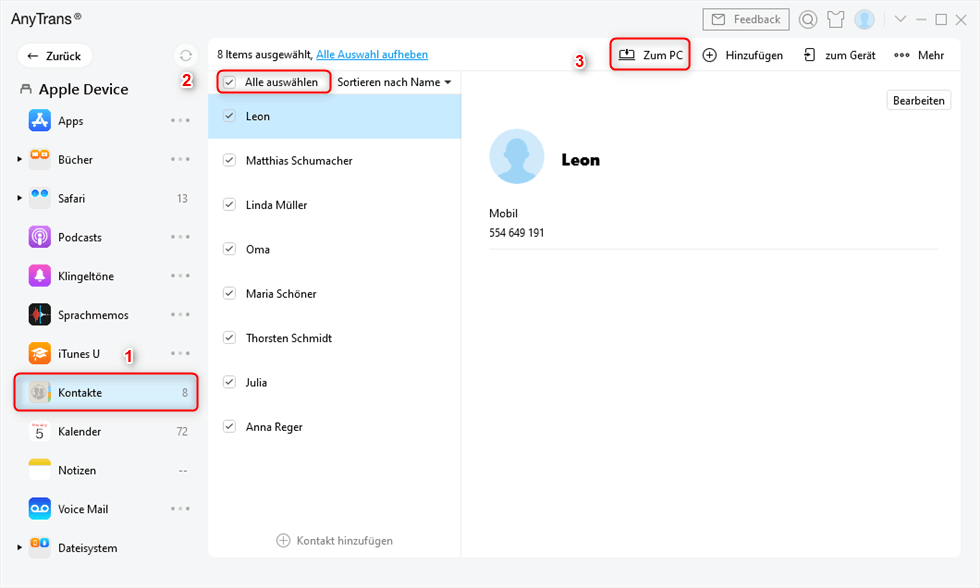This screenshot has height=588, width=980.
Task: Toggle the Alle auswählen checkbox
Action: 229,82
